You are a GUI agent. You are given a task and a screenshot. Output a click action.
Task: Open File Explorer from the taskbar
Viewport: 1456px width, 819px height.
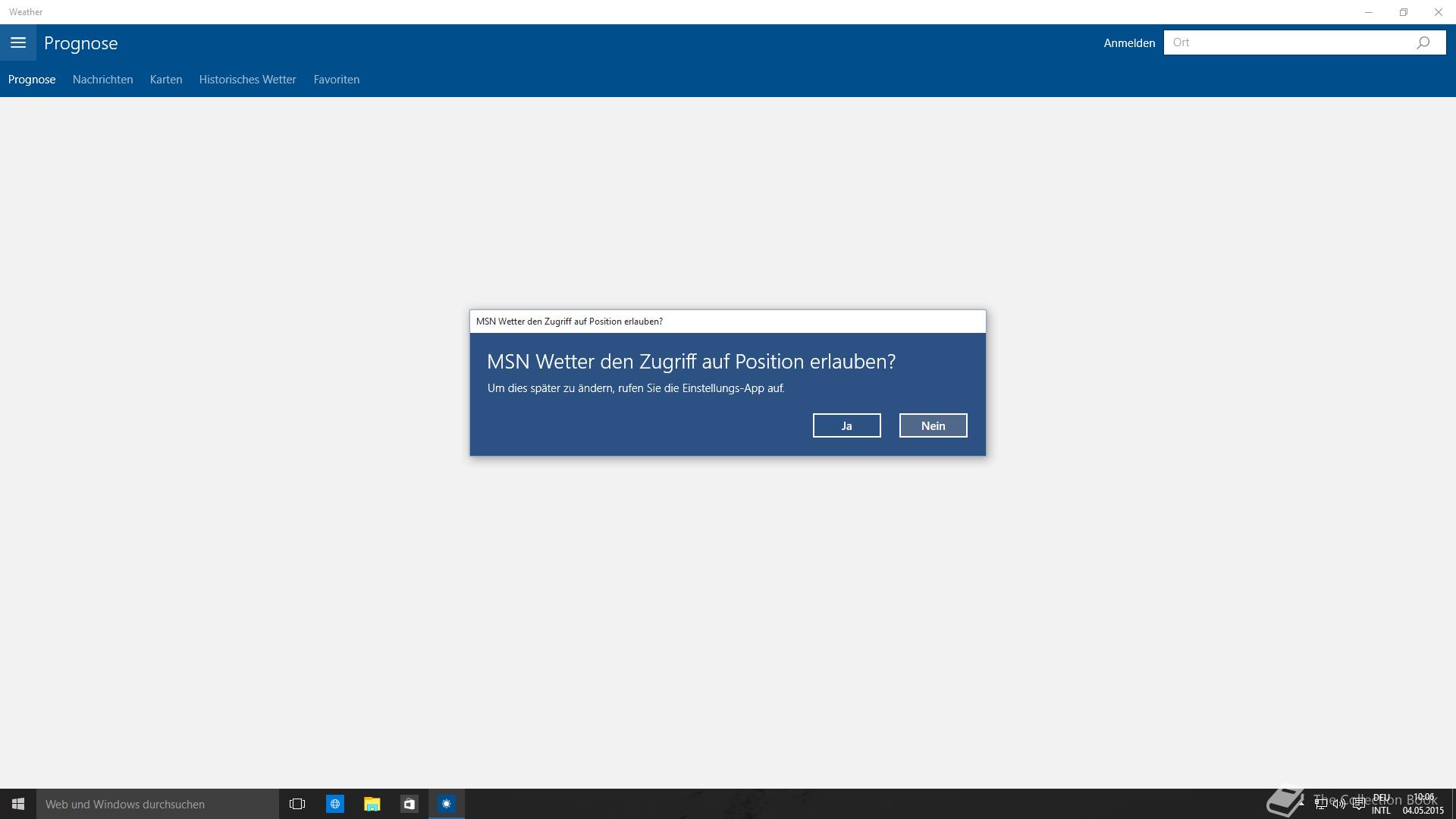pos(372,804)
